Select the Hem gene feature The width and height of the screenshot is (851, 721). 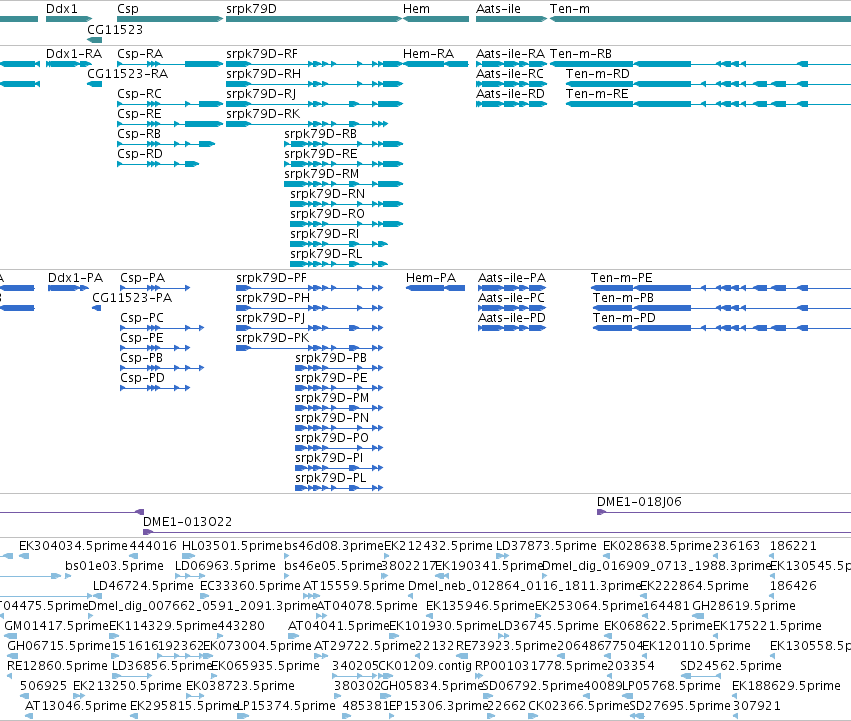pyautogui.click(x=436, y=19)
